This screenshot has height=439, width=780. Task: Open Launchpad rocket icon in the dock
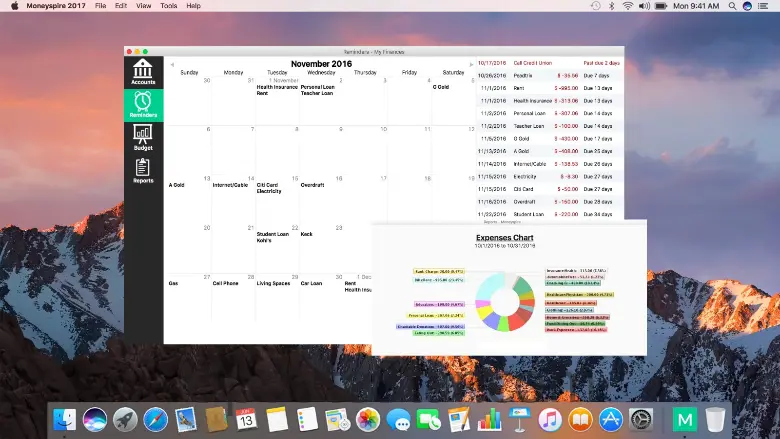click(x=125, y=420)
